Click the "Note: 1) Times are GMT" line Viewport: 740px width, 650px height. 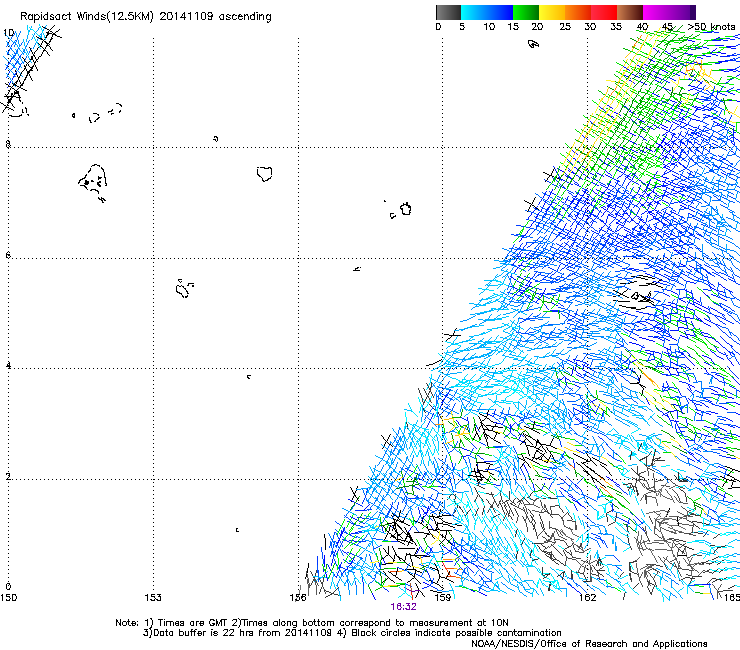click(312, 623)
